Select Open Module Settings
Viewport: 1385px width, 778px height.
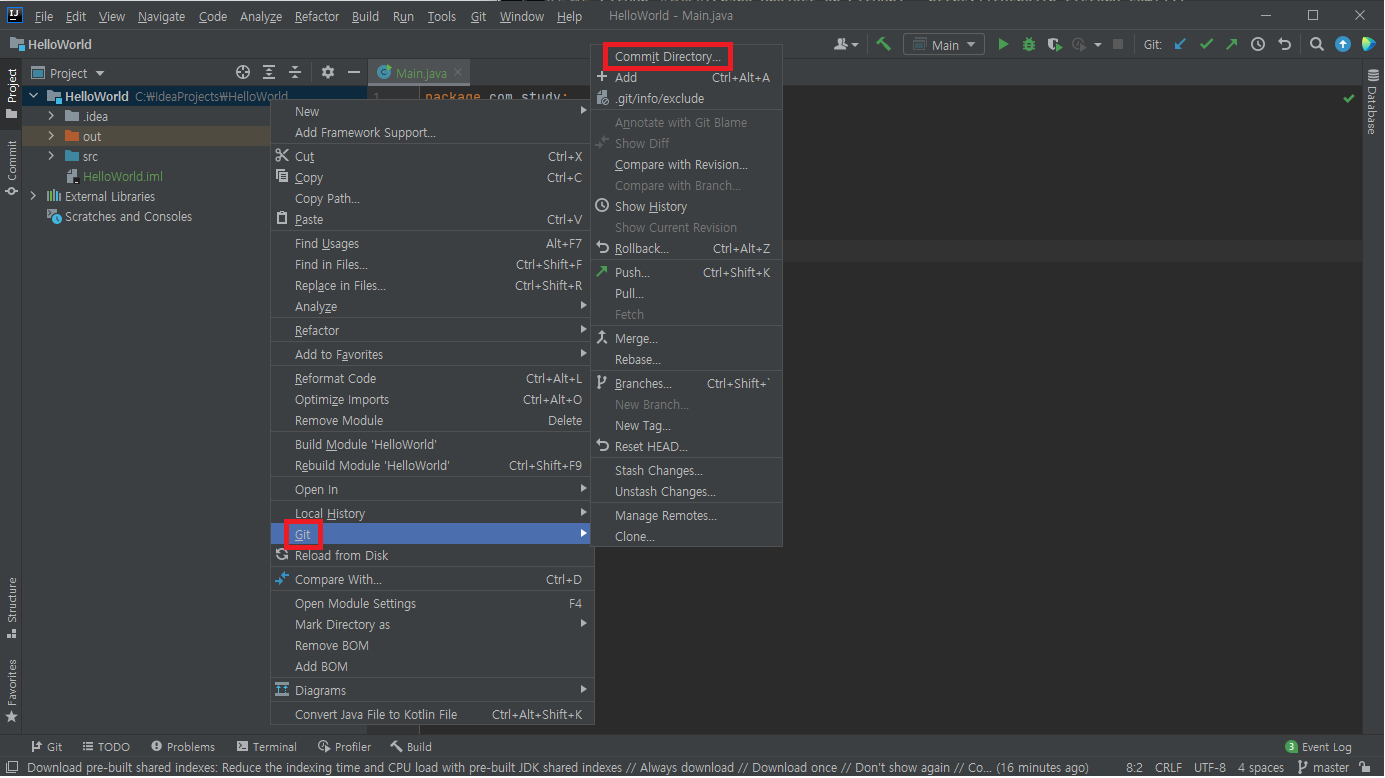[432, 603]
